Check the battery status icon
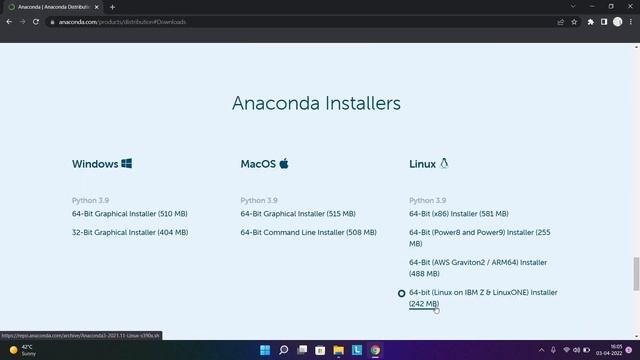The image size is (640, 360). [x=587, y=350]
